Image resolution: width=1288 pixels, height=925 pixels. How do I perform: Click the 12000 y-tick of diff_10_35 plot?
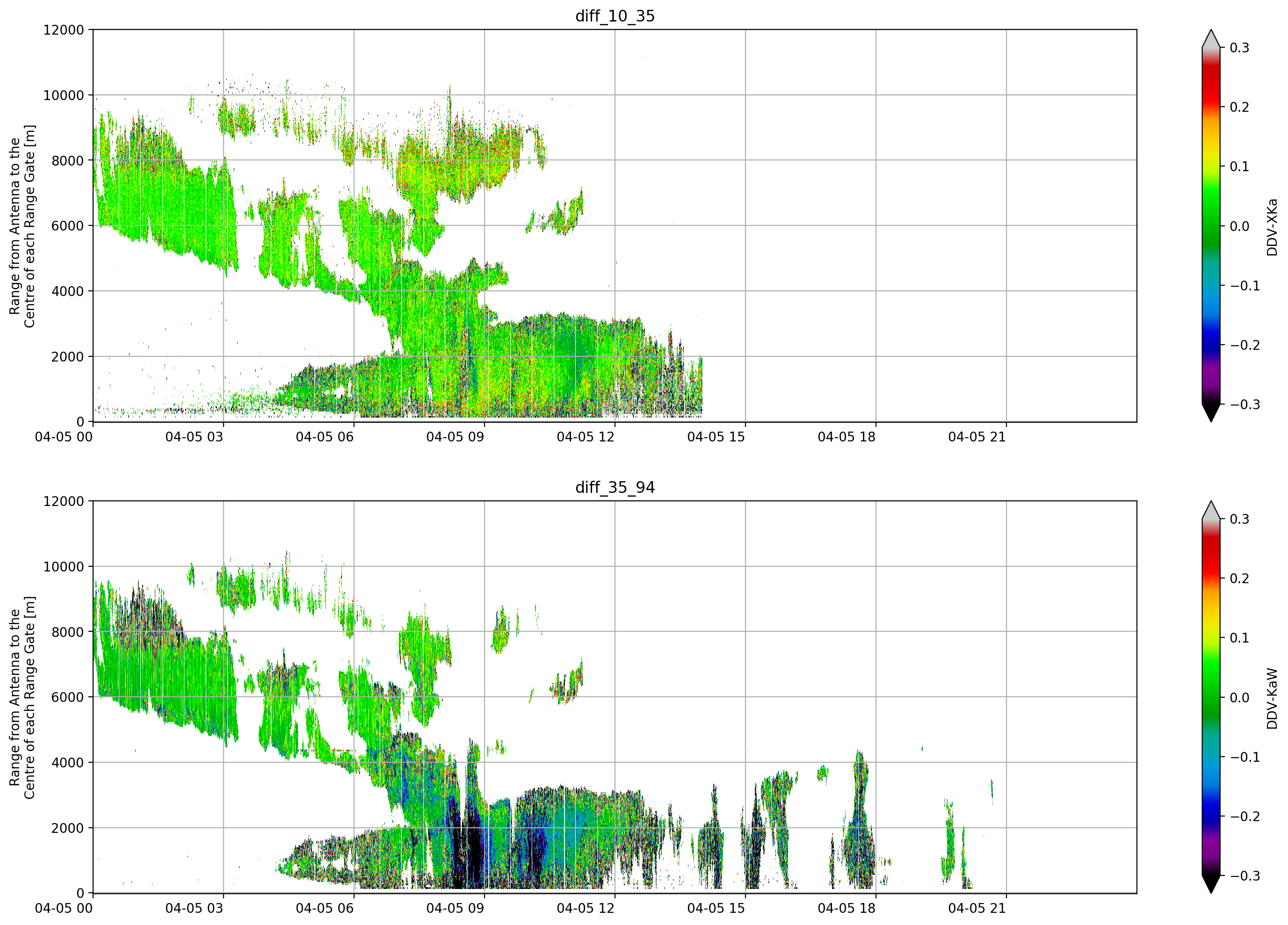[x=64, y=29]
